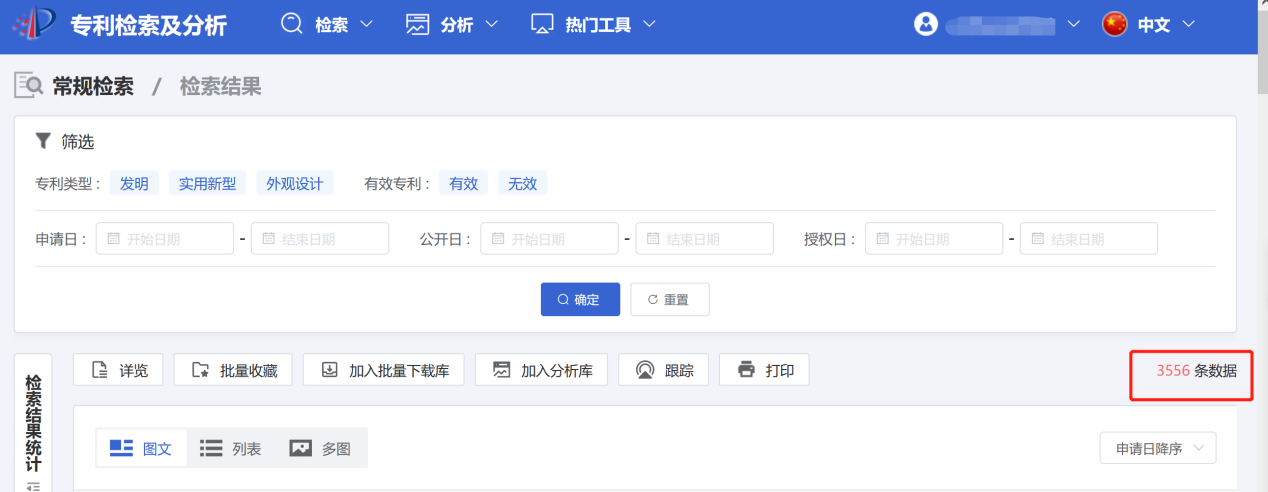Click the magnifier icon beside 检索
The width and height of the screenshot is (1268, 492).
292,24
